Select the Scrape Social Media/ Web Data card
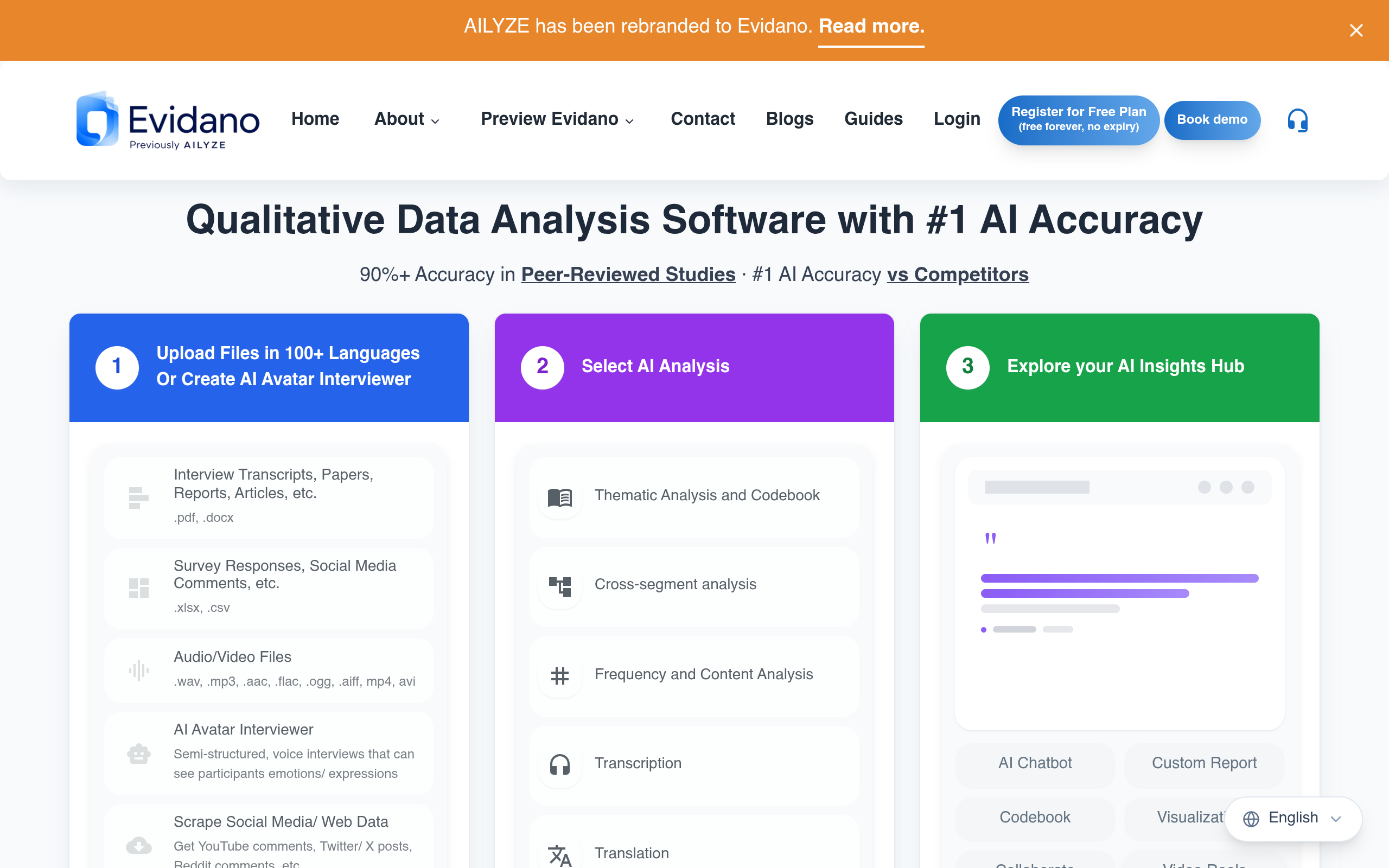Image resolution: width=1389 pixels, height=868 pixels. pyautogui.click(x=269, y=837)
